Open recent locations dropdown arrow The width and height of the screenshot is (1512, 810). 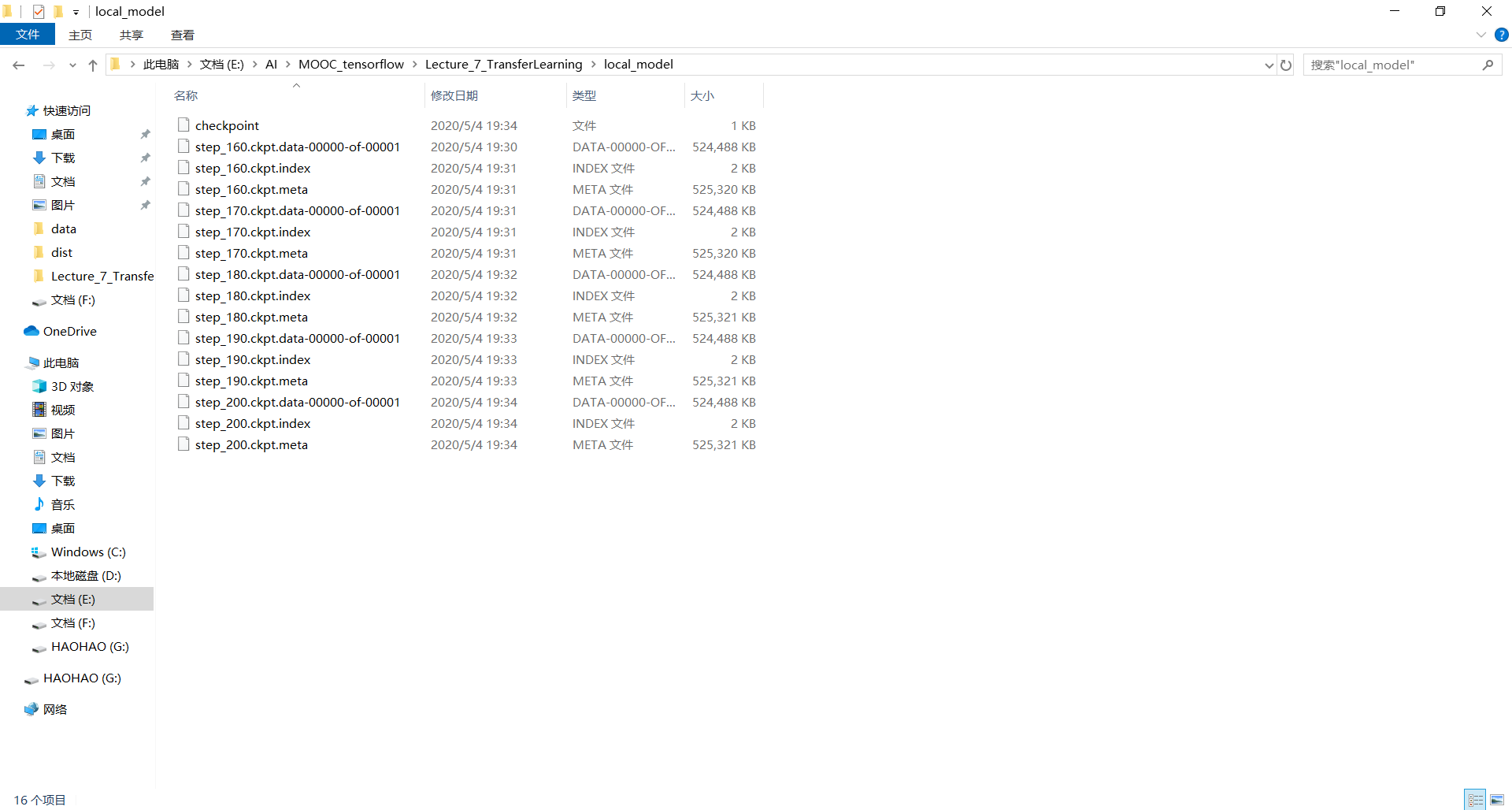72,65
